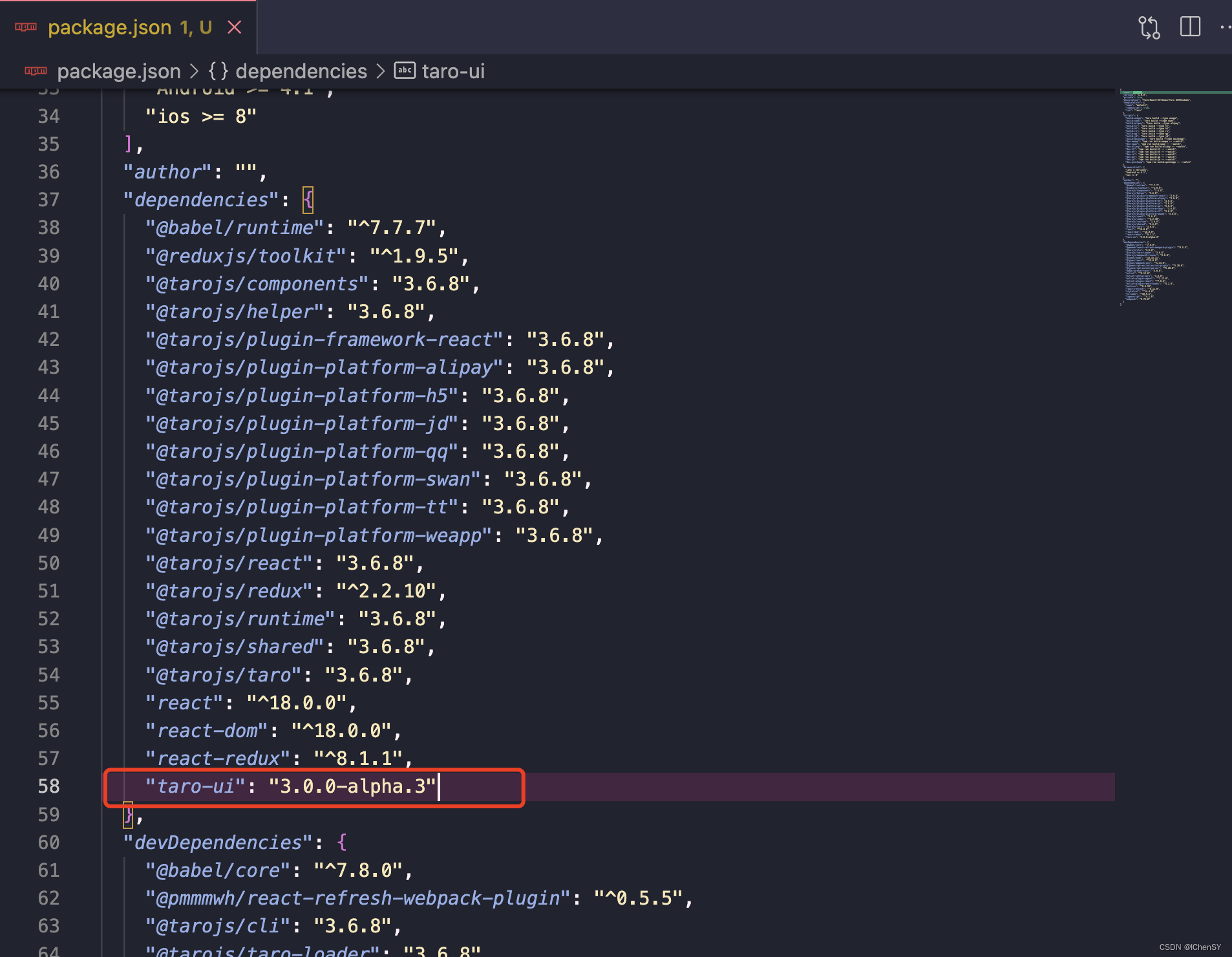Open package.json in the breadcrumb
Viewport: 1232px width, 957px height.
point(119,71)
